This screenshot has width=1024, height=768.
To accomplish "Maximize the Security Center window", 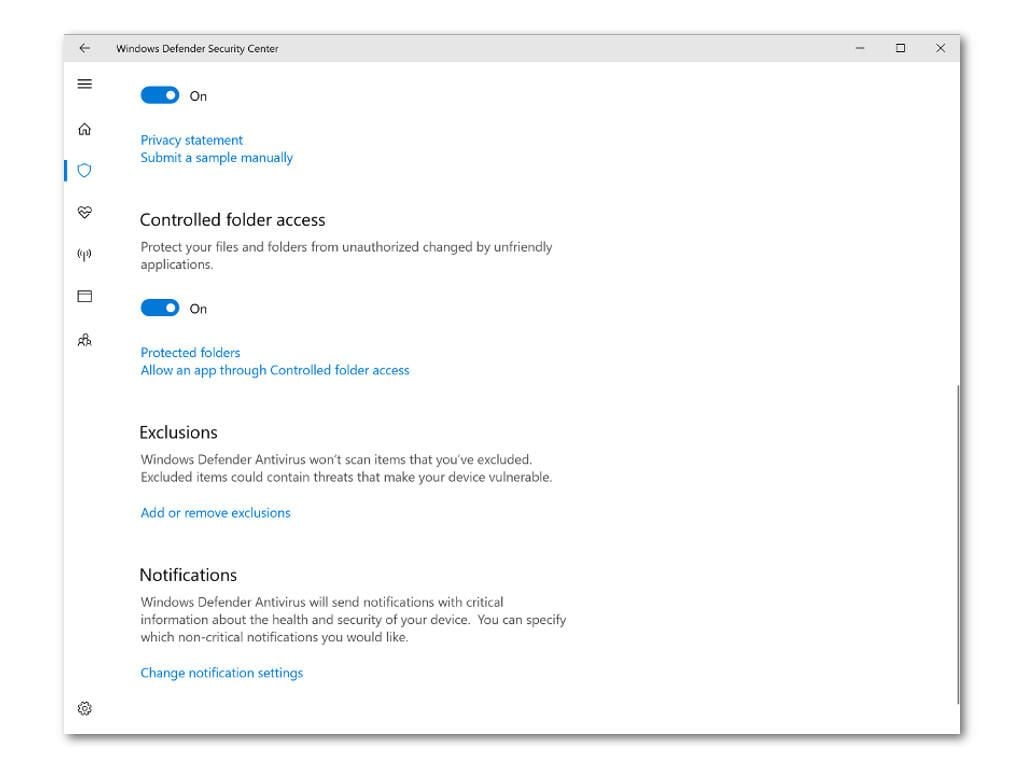I will [x=901, y=48].
